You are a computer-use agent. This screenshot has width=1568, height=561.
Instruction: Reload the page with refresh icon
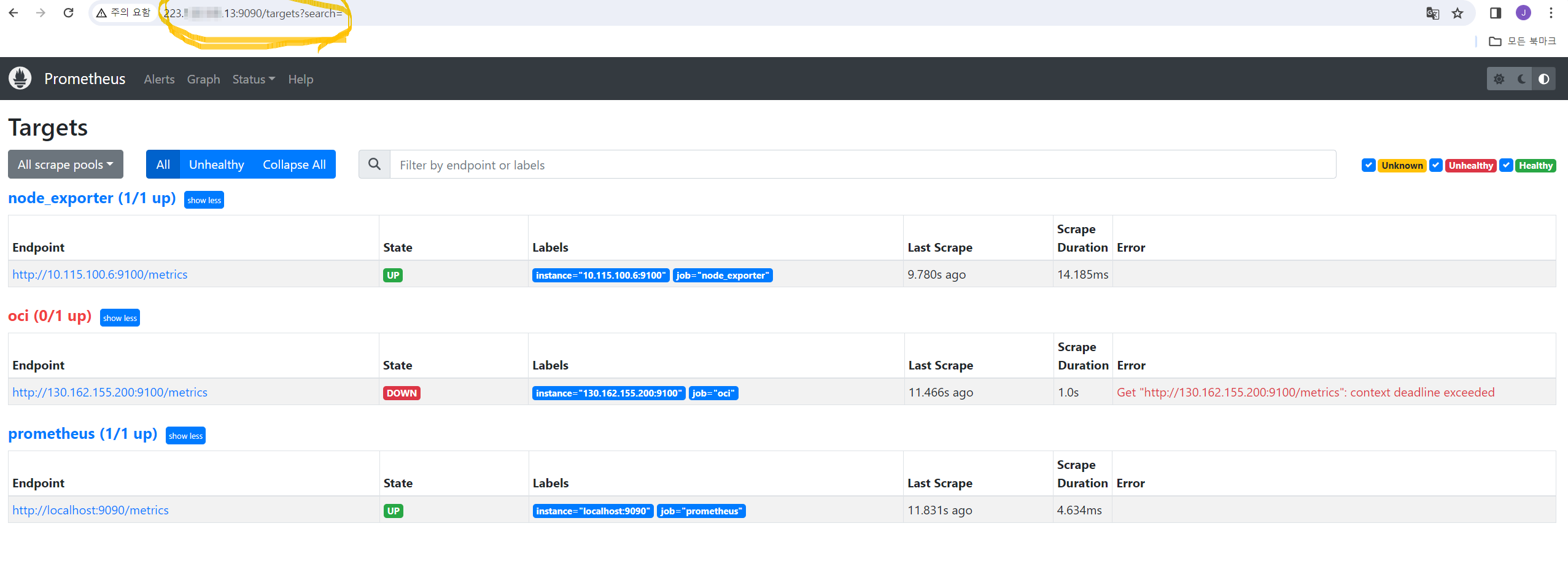pos(68,13)
